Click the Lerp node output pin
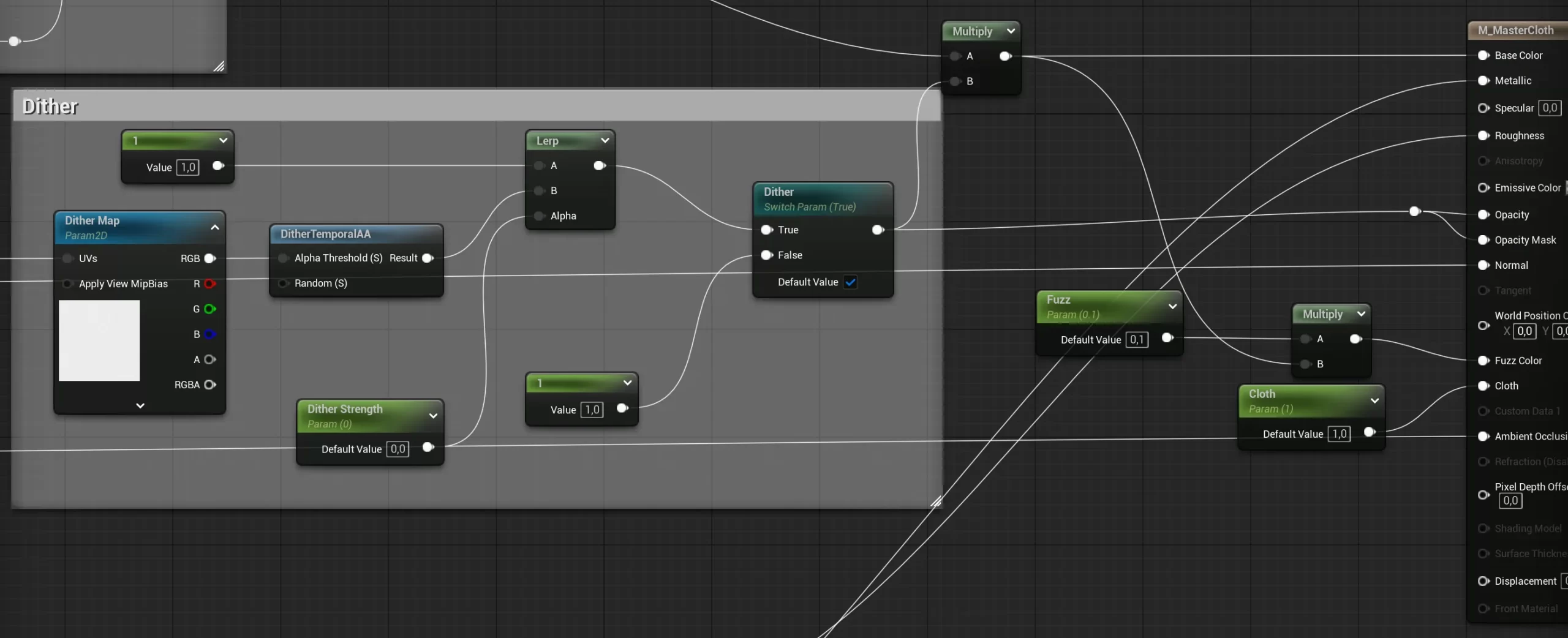This screenshot has width=1568, height=638. tap(600, 165)
